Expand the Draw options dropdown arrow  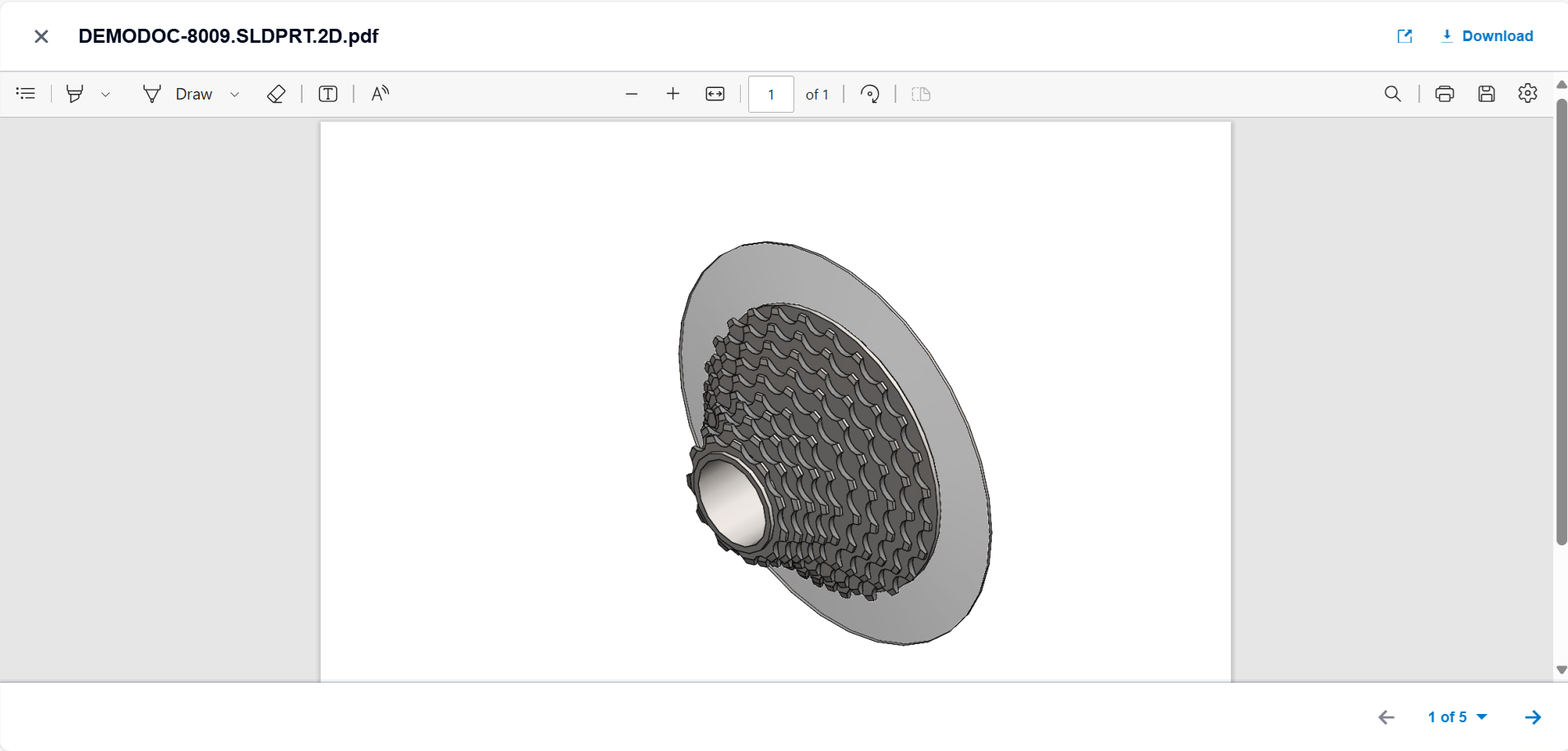tap(234, 95)
